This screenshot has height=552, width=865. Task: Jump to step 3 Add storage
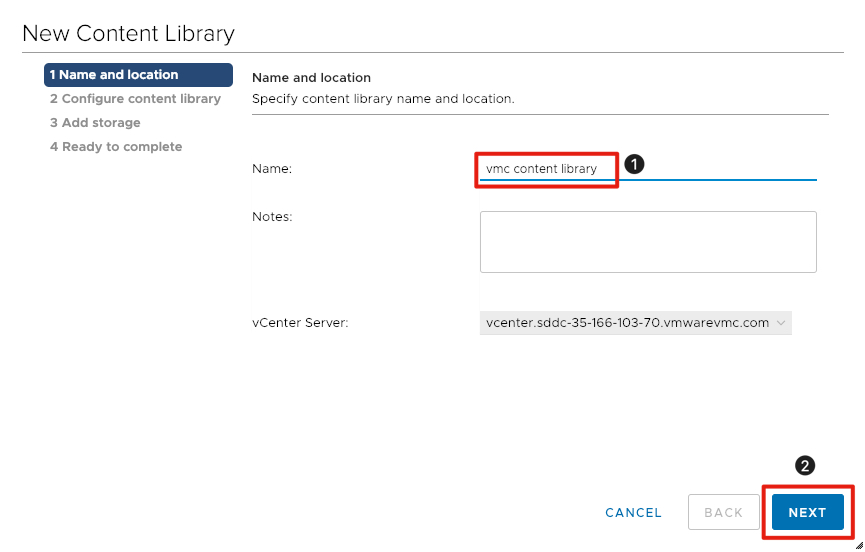pos(95,123)
